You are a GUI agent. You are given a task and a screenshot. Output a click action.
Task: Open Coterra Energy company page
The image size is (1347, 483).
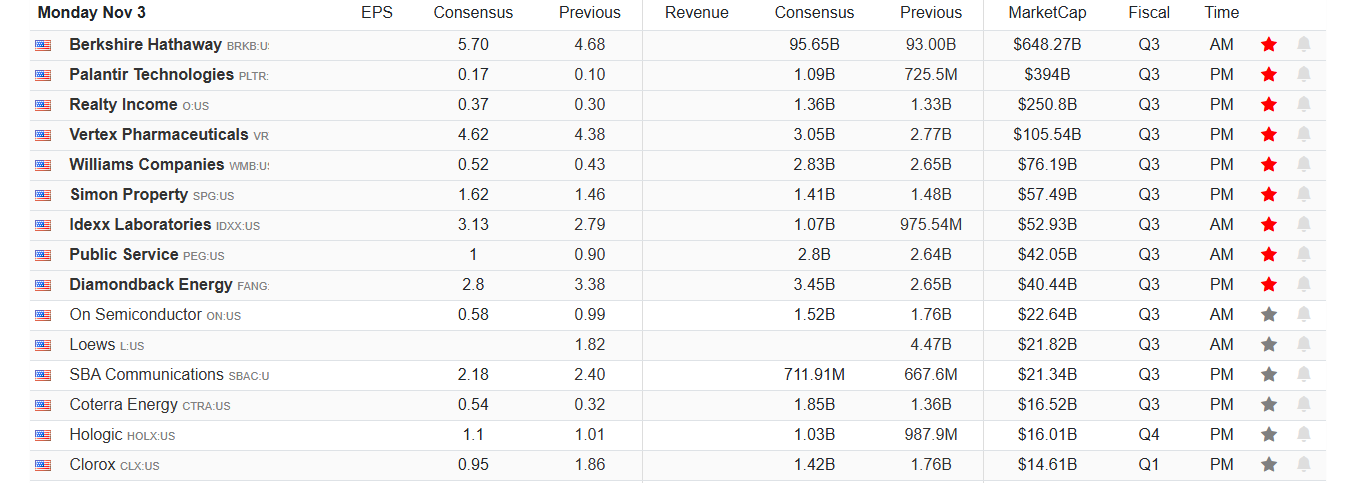[x=123, y=405]
